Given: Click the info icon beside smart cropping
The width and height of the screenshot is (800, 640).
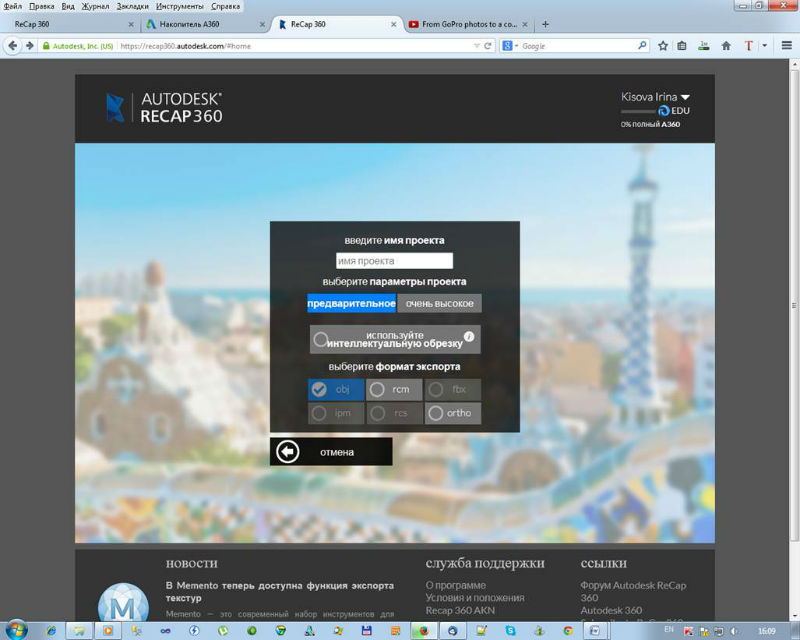Looking at the screenshot, I should click(x=469, y=336).
